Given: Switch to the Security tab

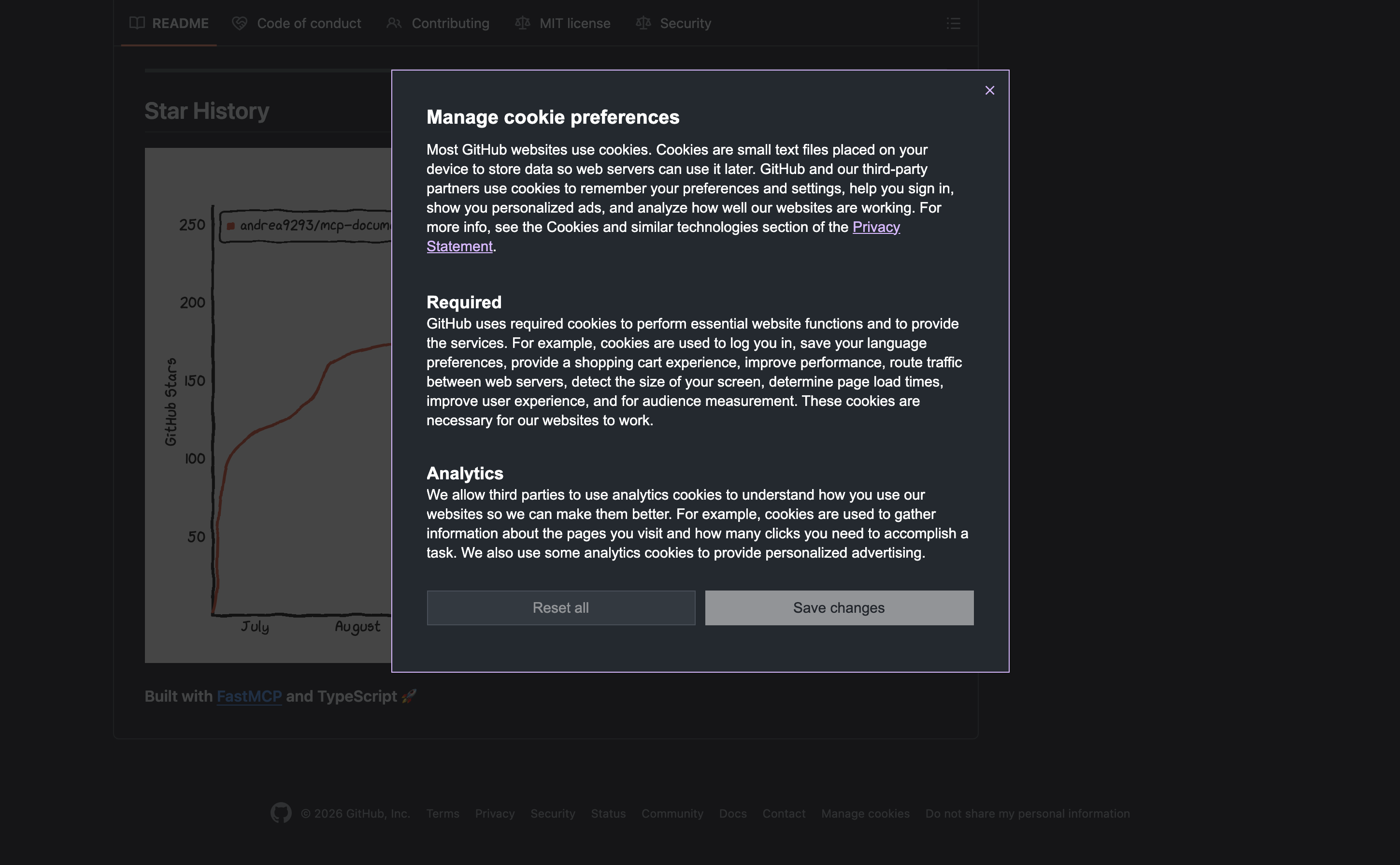Looking at the screenshot, I should tap(674, 24).
